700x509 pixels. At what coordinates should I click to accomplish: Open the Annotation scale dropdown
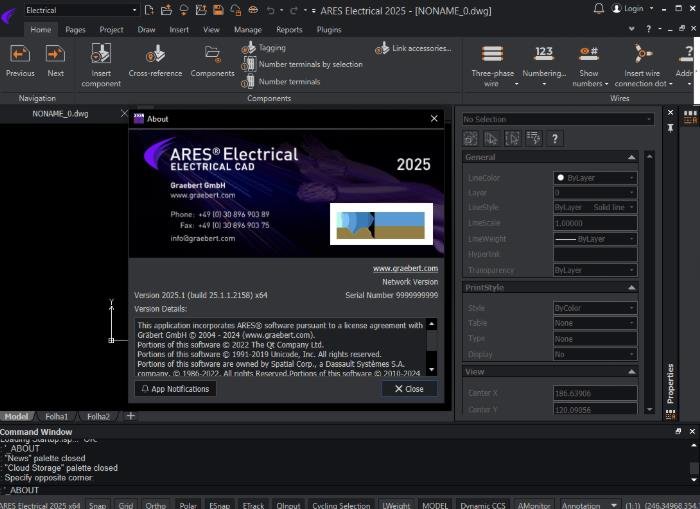pyautogui.click(x=589, y=505)
